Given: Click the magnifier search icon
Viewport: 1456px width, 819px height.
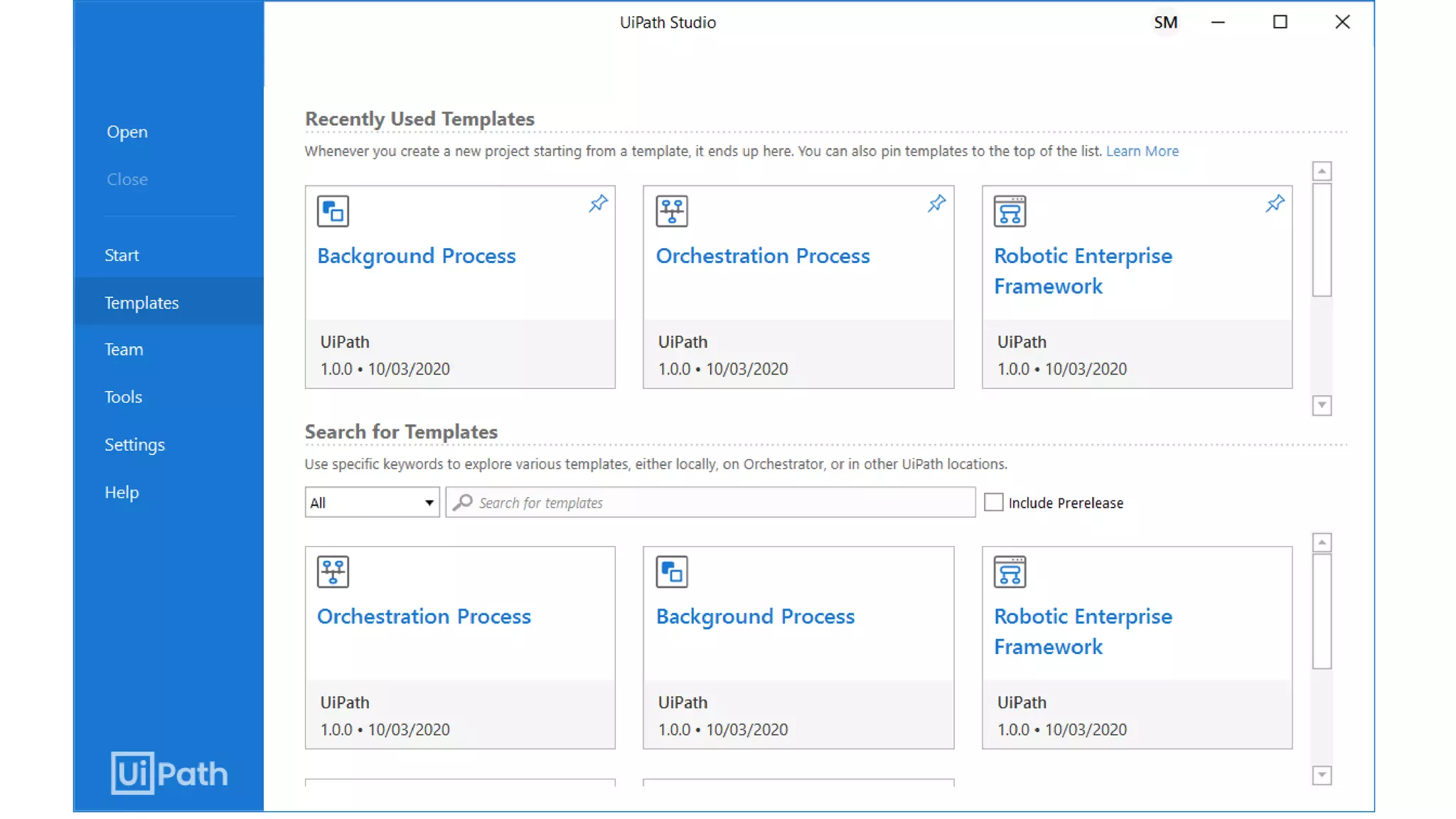Looking at the screenshot, I should click(463, 503).
